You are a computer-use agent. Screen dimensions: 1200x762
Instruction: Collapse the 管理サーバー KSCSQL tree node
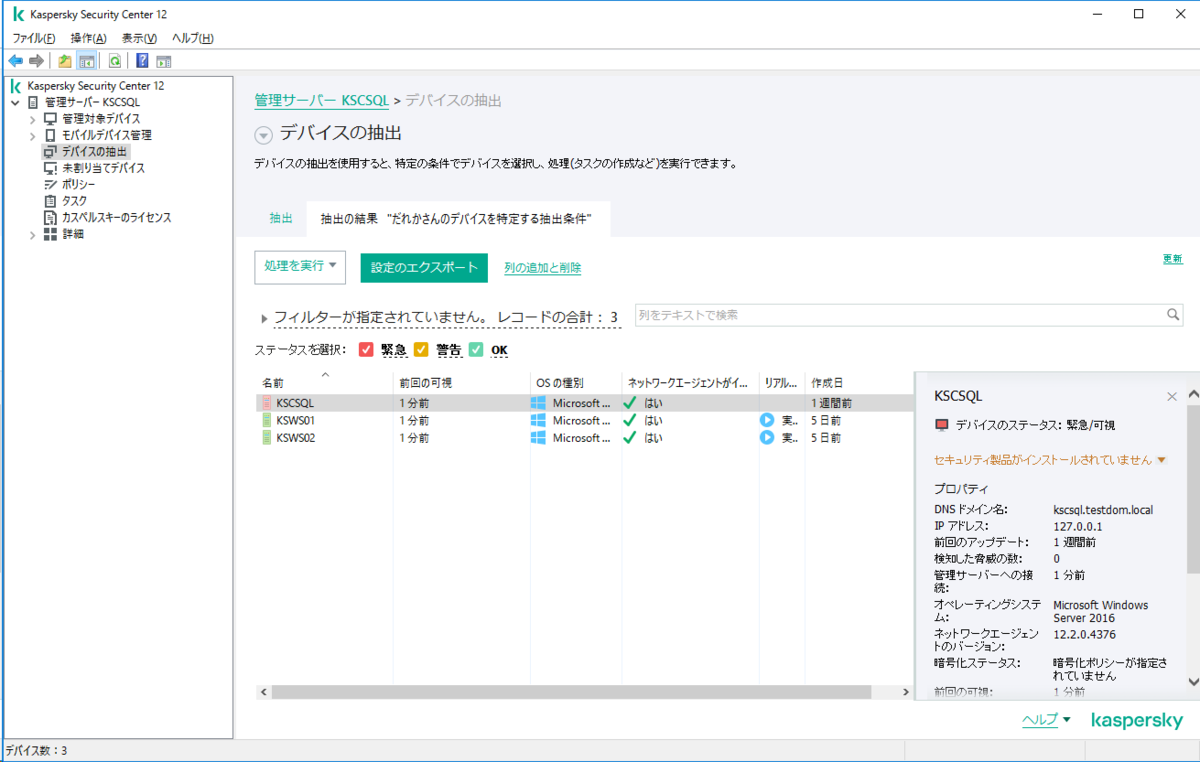[x=15, y=102]
